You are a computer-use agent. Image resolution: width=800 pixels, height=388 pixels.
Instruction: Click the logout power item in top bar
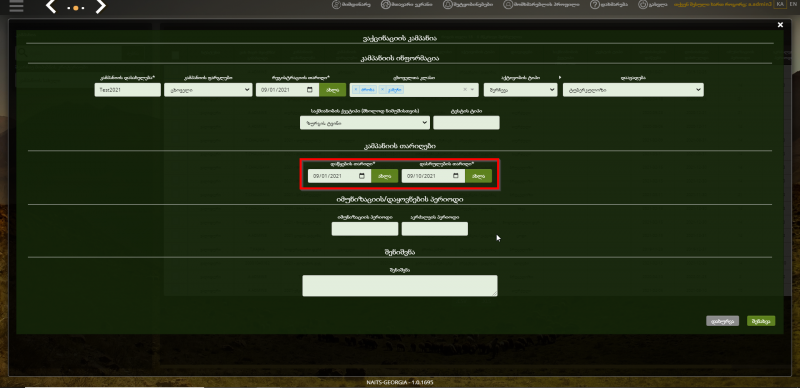tap(653, 5)
